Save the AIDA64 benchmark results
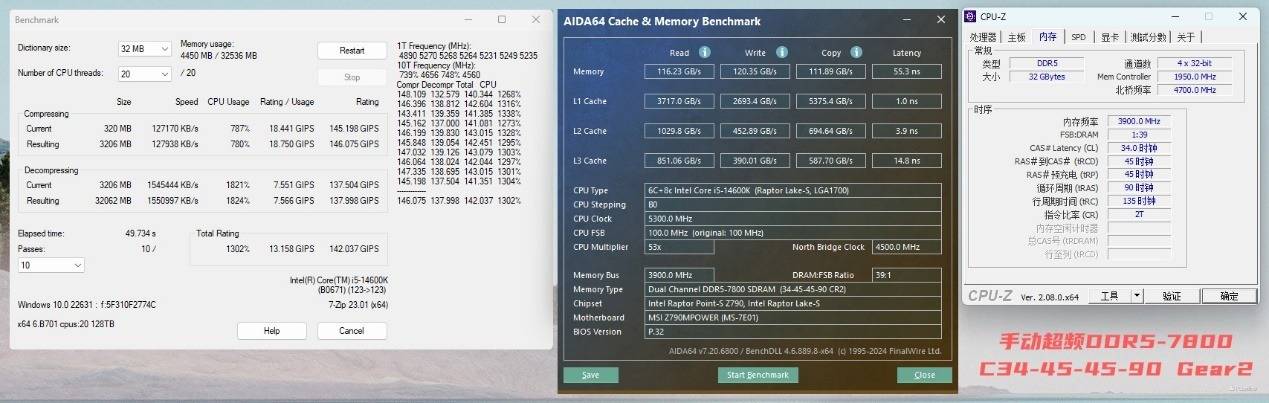Viewport: 1269px width, 403px height. 590,375
